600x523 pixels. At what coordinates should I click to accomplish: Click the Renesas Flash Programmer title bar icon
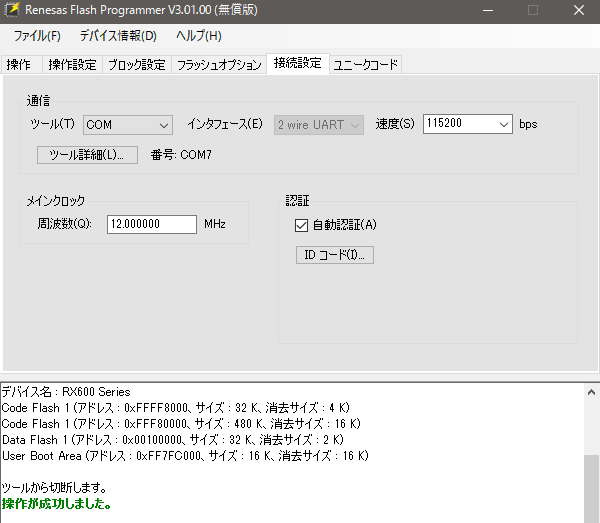[12, 10]
